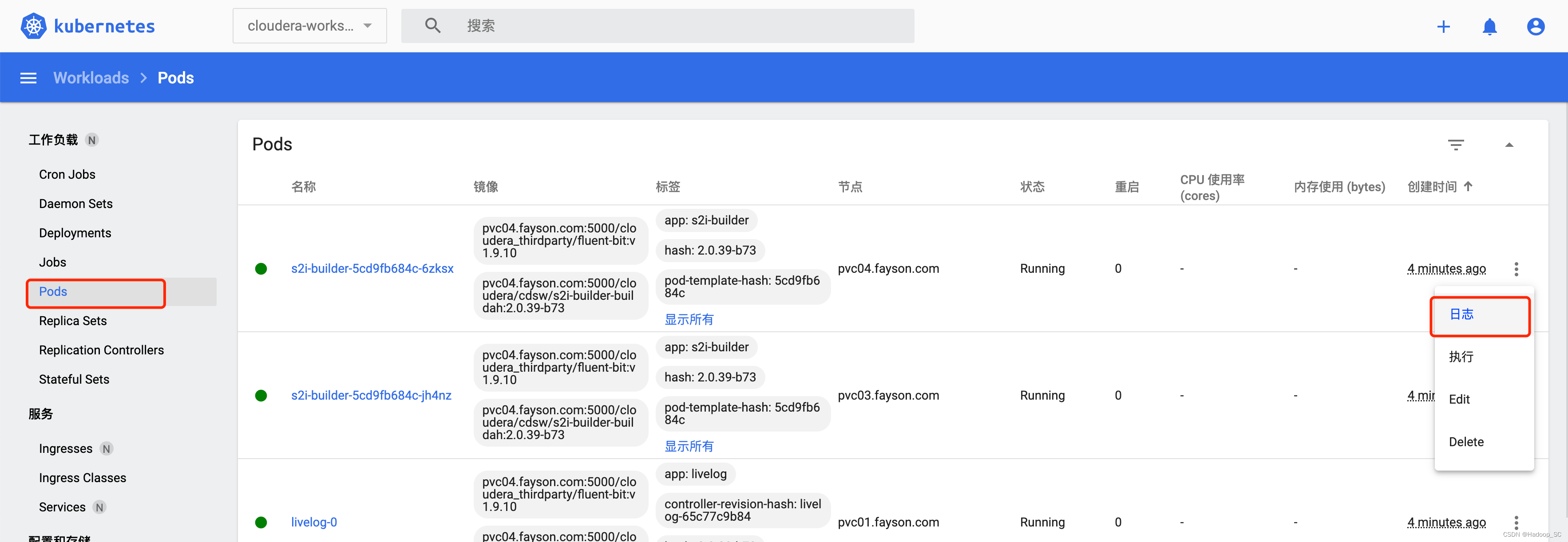This screenshot has height=542, width=1568.
Task: Sort by 创建时间 column arrow
Action: 1468,186
